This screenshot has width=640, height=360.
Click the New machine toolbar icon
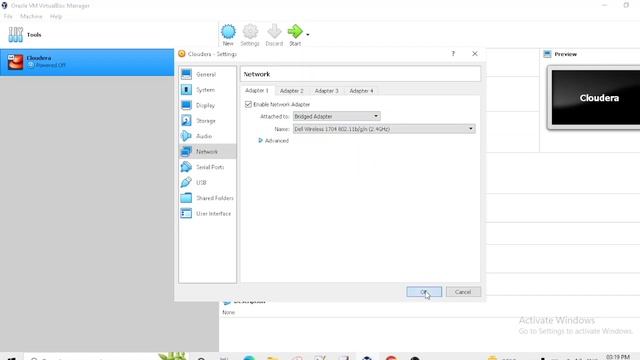228,32
